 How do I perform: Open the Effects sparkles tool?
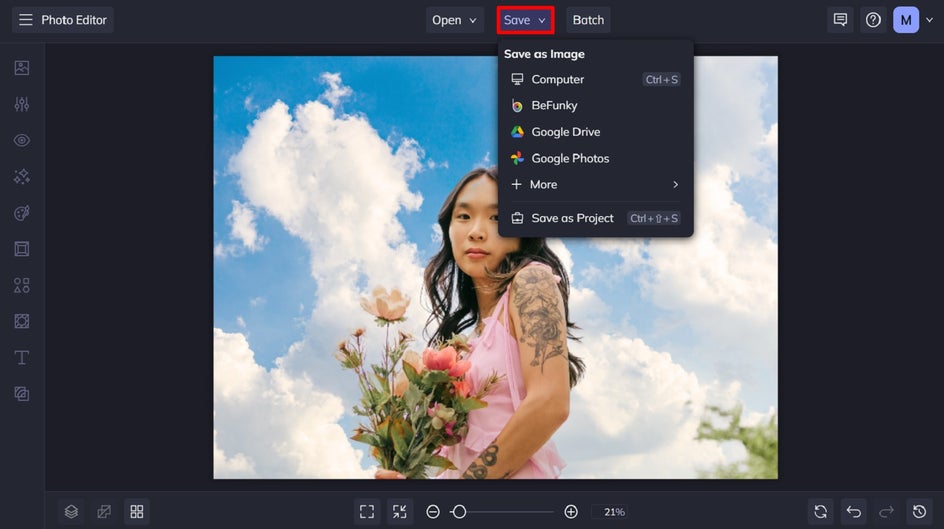(x=22, y=176)
